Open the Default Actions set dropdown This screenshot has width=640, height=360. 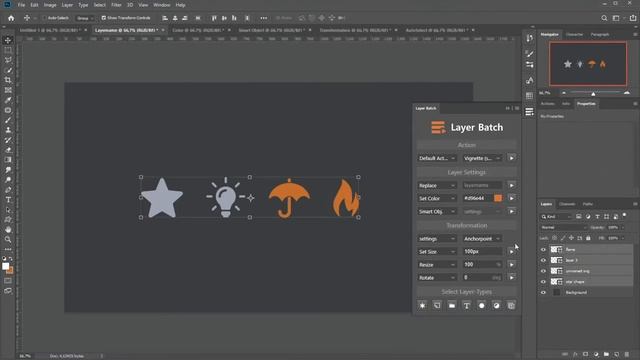(437, 158)
